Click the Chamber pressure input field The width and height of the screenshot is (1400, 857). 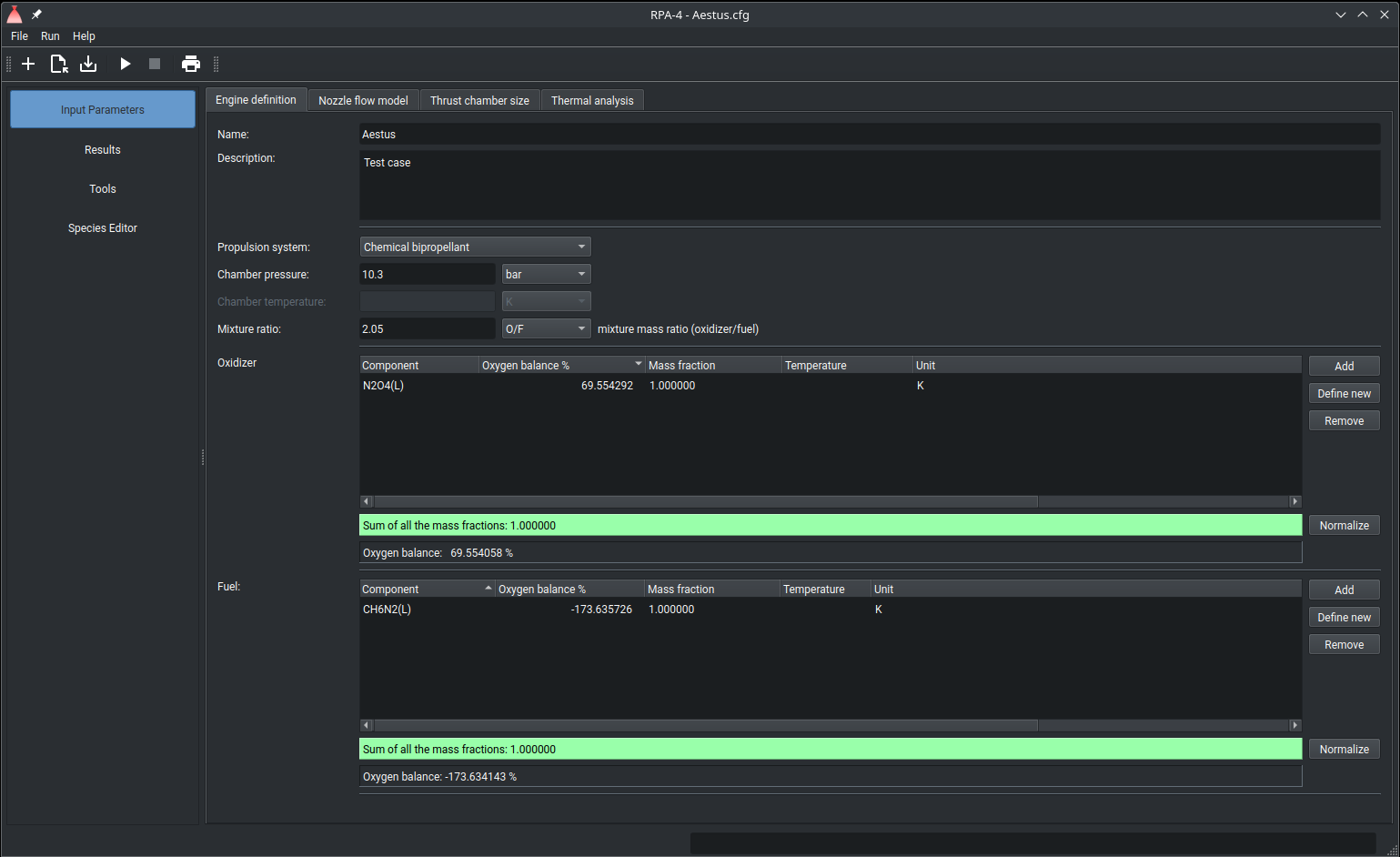pyautogui.click(x=427, y=275)
